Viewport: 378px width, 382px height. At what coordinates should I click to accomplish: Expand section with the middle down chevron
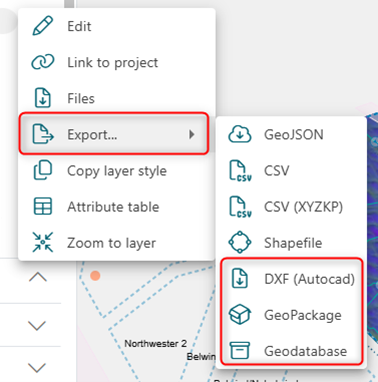37,325
